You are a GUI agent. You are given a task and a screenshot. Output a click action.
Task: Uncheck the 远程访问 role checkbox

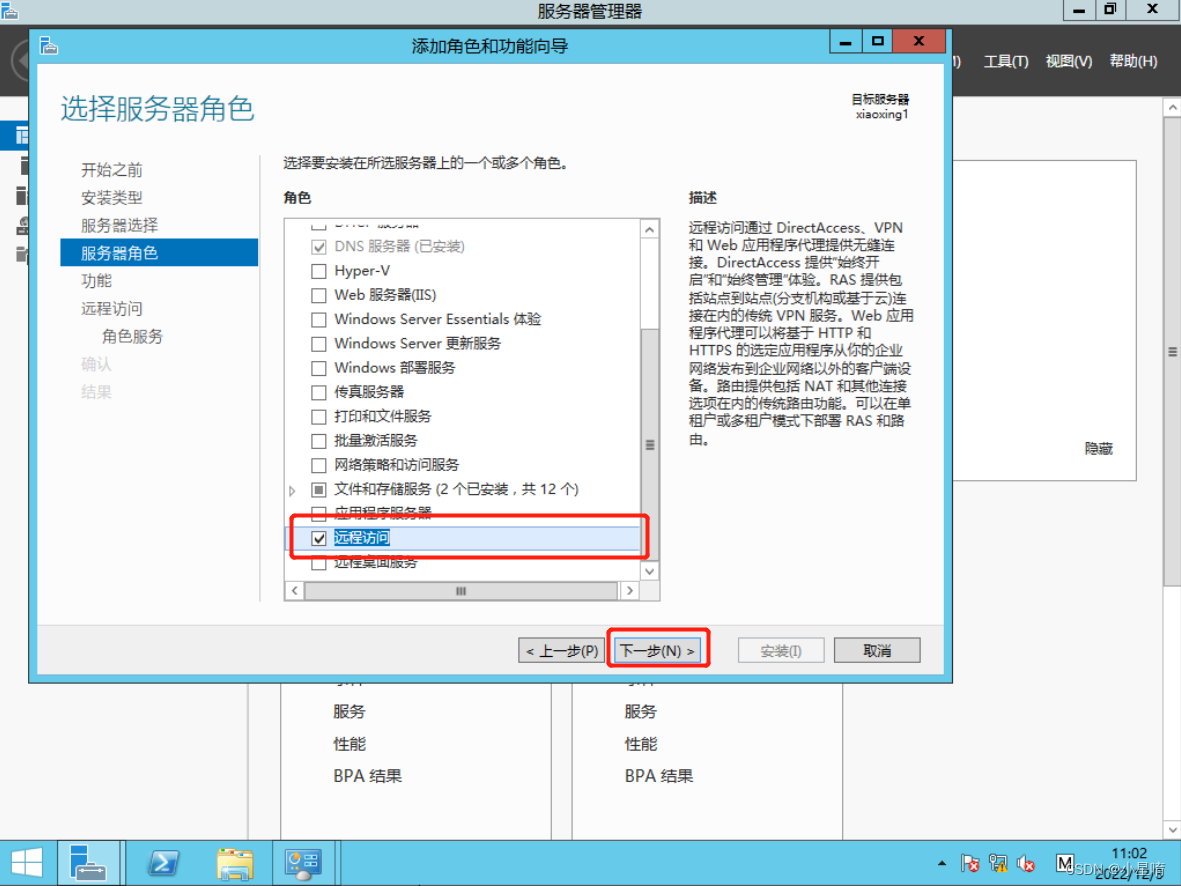(319, 538)
